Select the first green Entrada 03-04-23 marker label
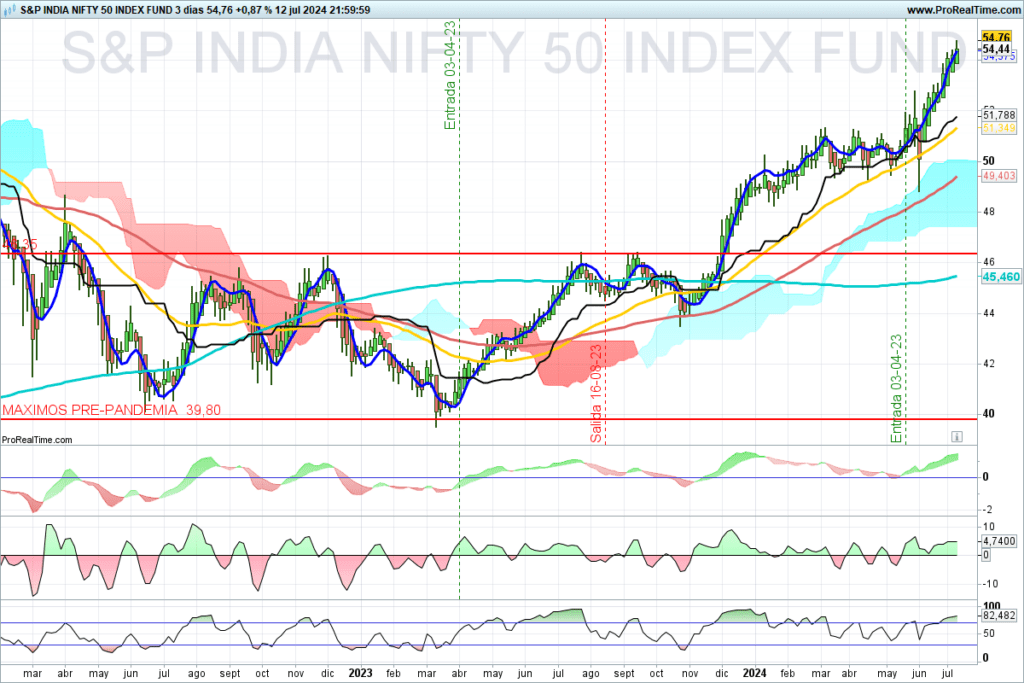Screen dimensions: 1024x683 450,75
